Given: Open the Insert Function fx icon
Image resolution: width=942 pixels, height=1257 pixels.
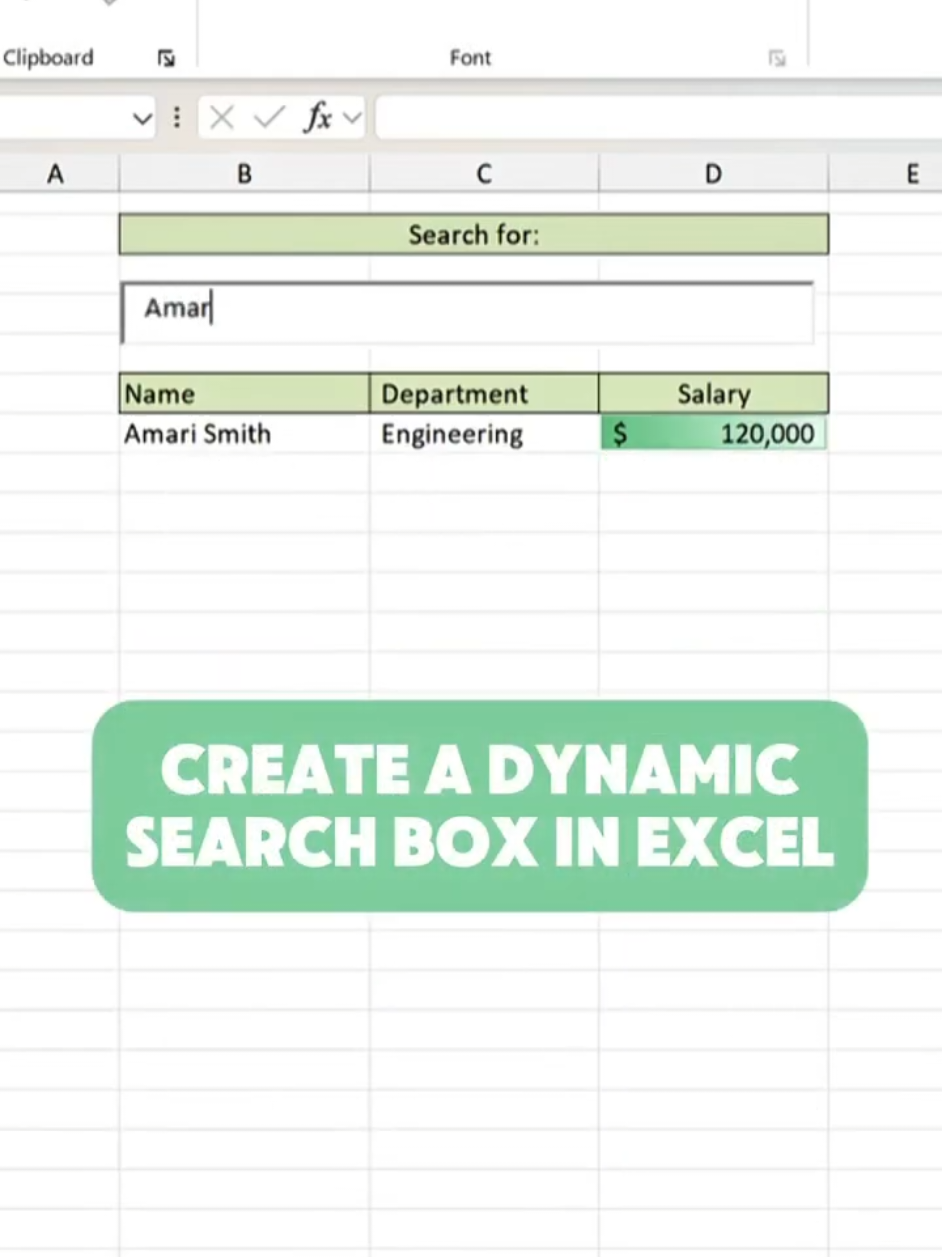Looking at the screenshot, I should 318,118.
